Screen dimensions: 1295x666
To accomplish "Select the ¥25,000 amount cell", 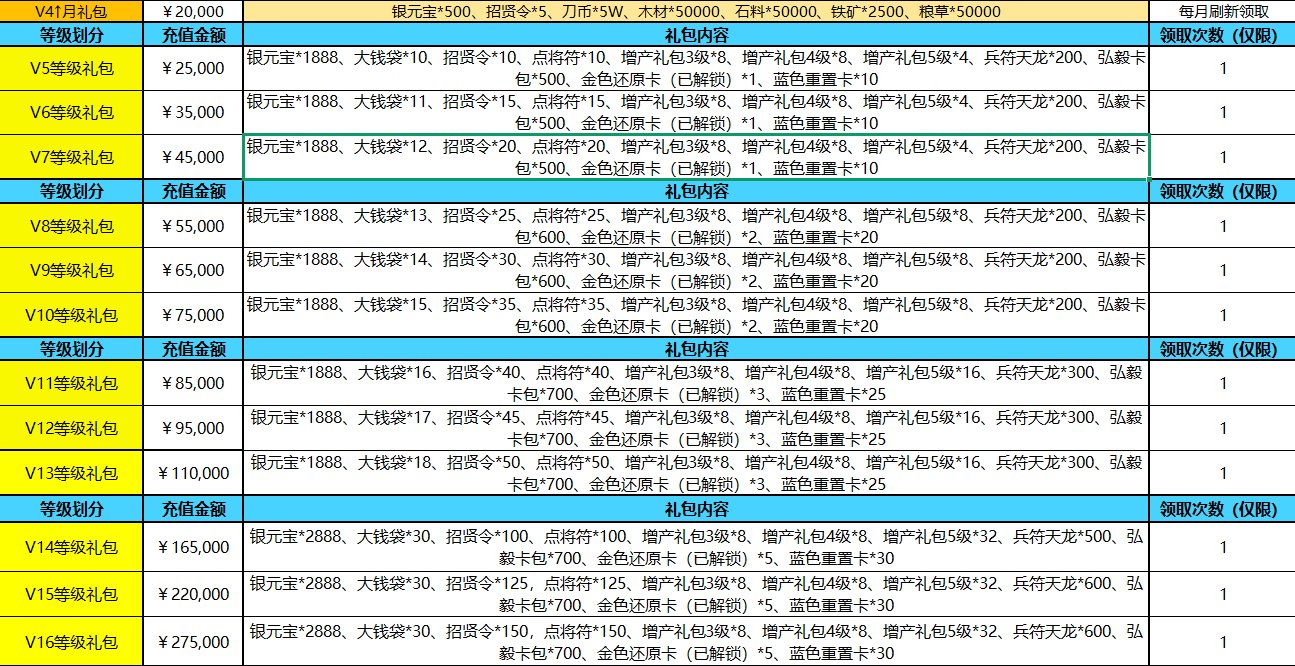I will pyautogui.click(x=193, y=68).
